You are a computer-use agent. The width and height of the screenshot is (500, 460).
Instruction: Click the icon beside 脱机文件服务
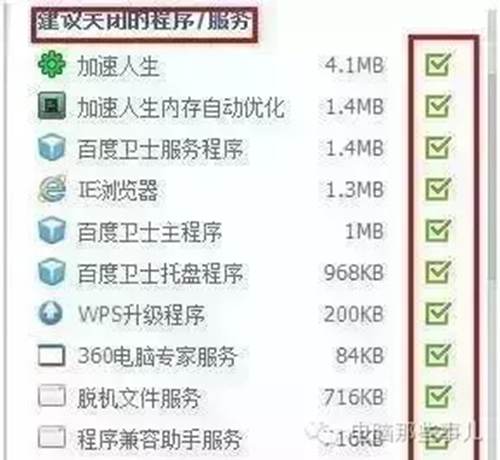51,396
